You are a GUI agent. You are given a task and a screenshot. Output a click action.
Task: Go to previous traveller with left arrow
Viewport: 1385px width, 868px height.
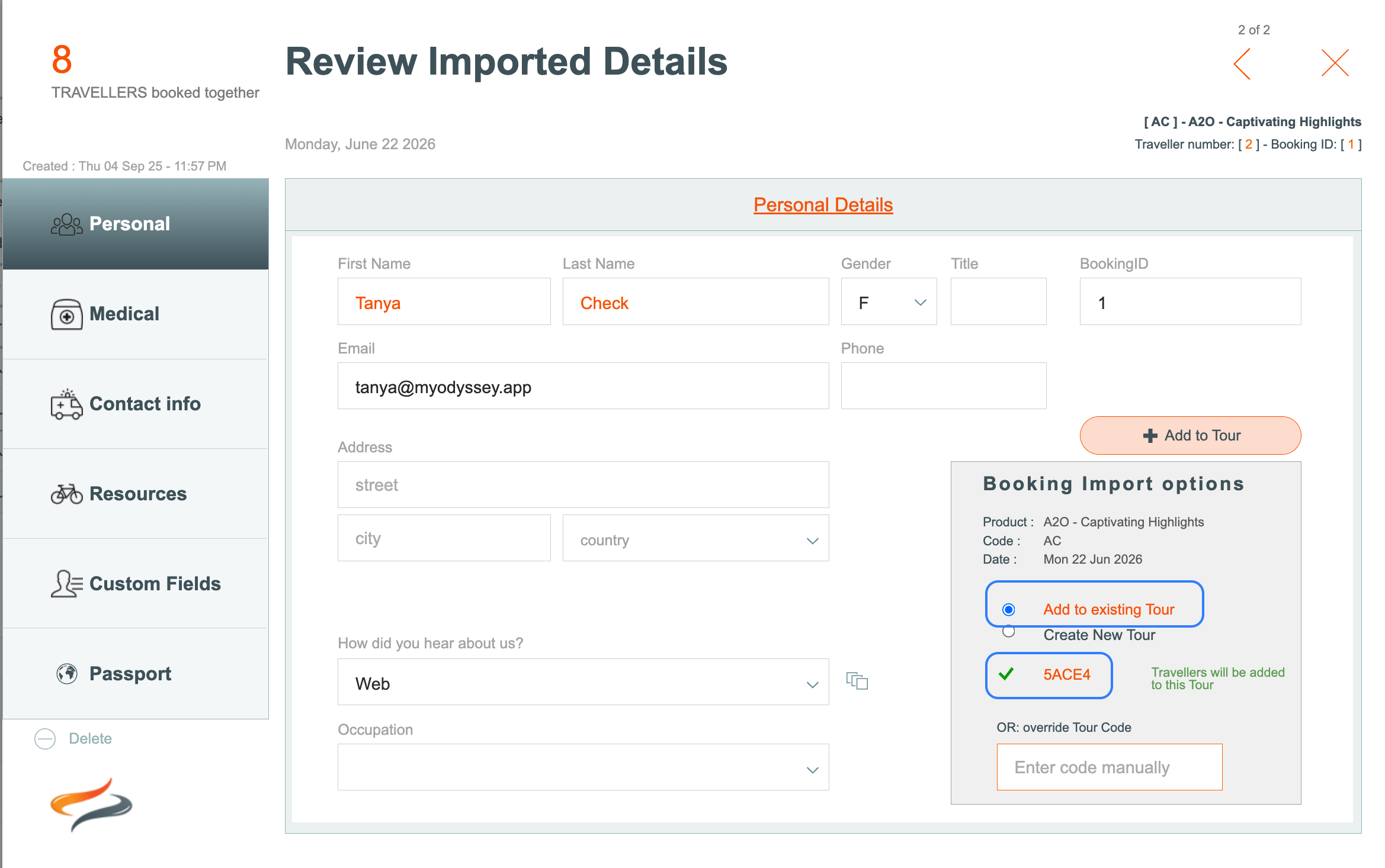(x=1243, y=64)
